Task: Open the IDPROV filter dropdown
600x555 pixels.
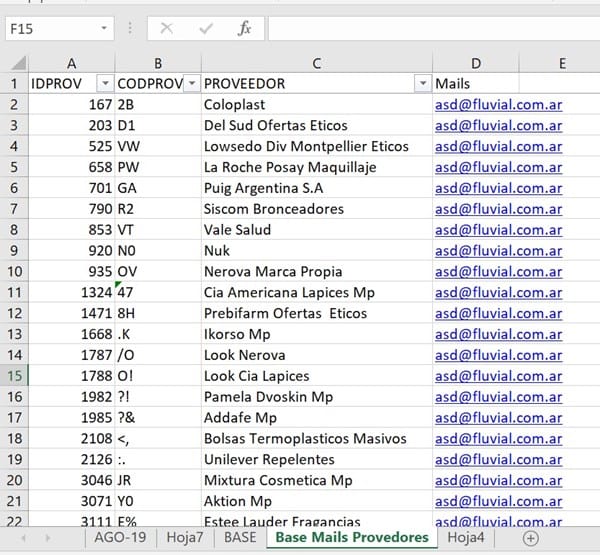Action: pos(105,83)
